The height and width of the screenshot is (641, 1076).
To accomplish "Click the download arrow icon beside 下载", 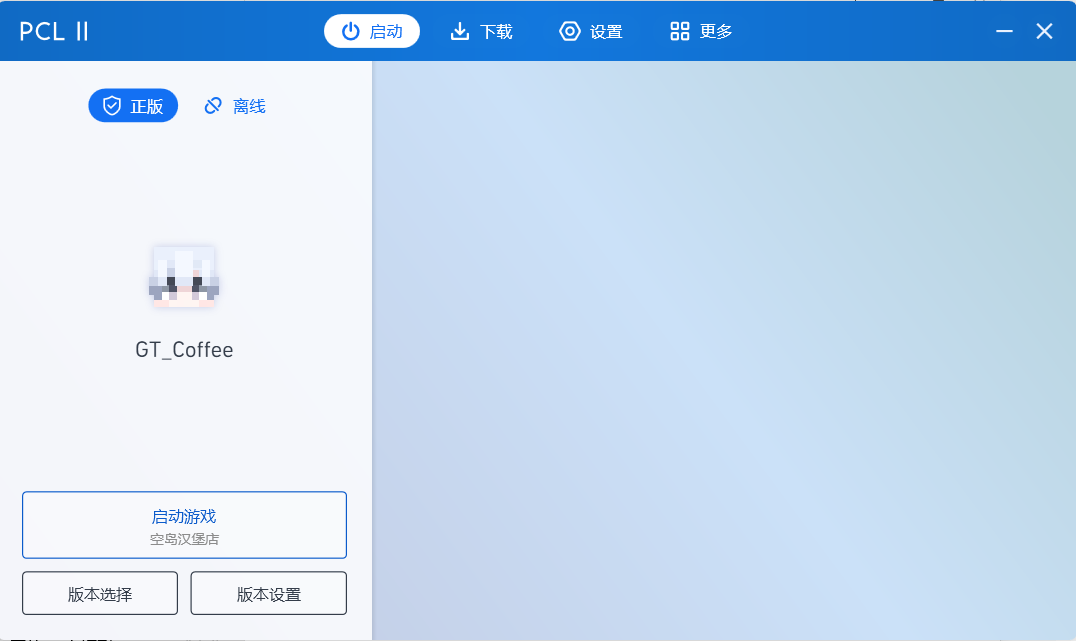I will point(460,32).
